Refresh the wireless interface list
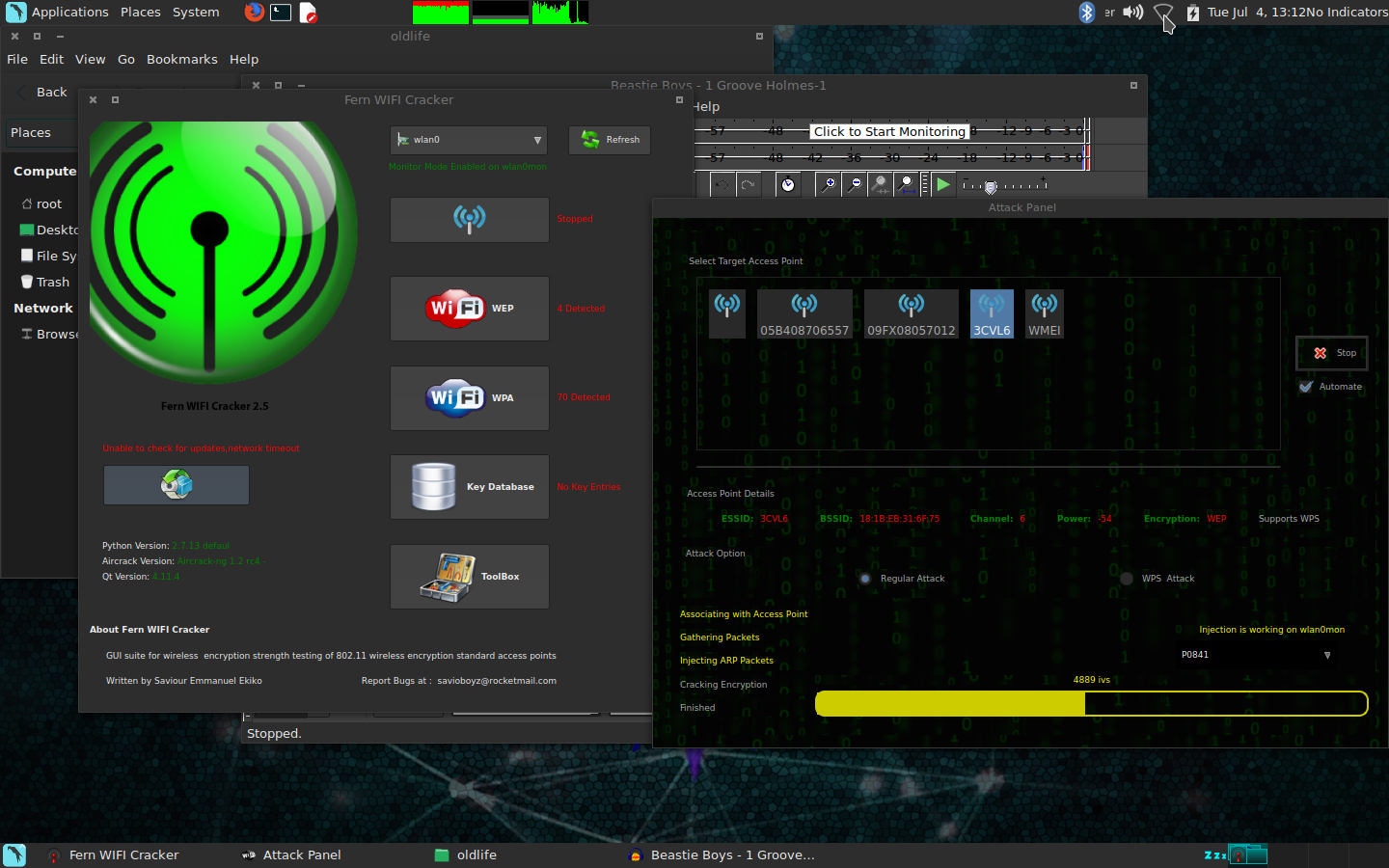Viewport: 1389px width, 868px height. pyautogui.click(x=610, y=140)
